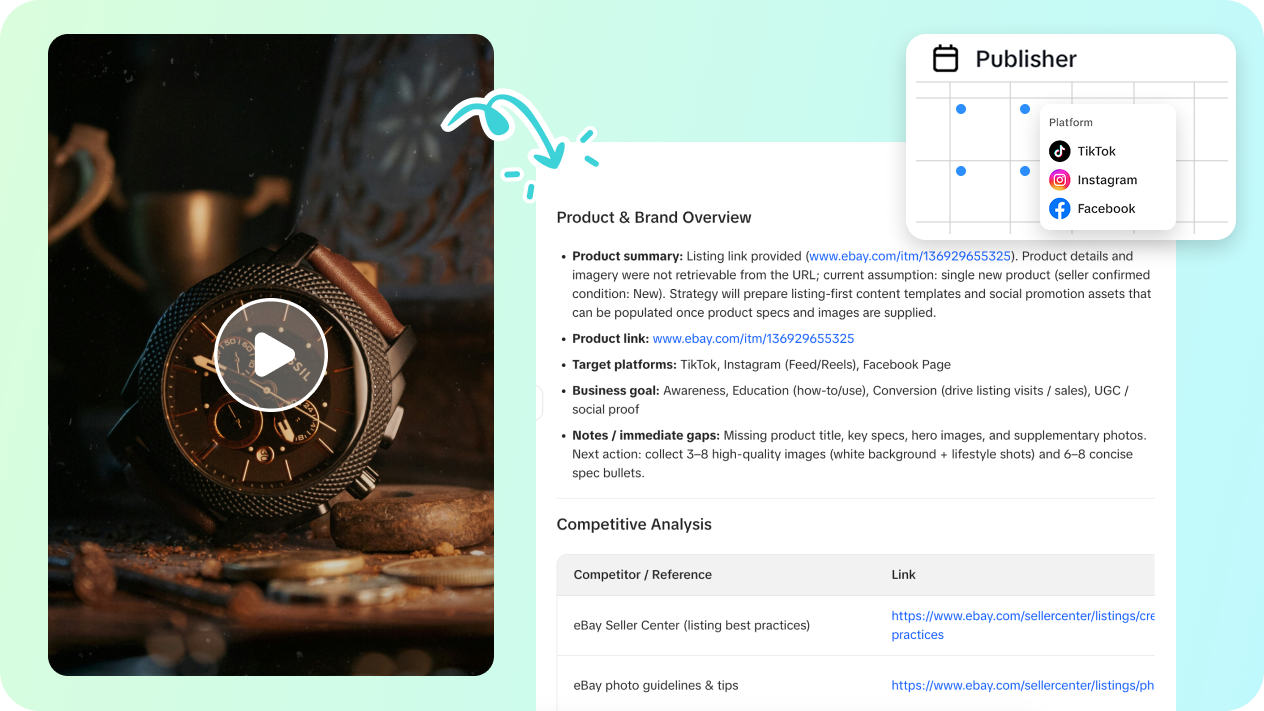Click the Link column header
This screenshot has height=711, width=1264.
click(903, 575)
